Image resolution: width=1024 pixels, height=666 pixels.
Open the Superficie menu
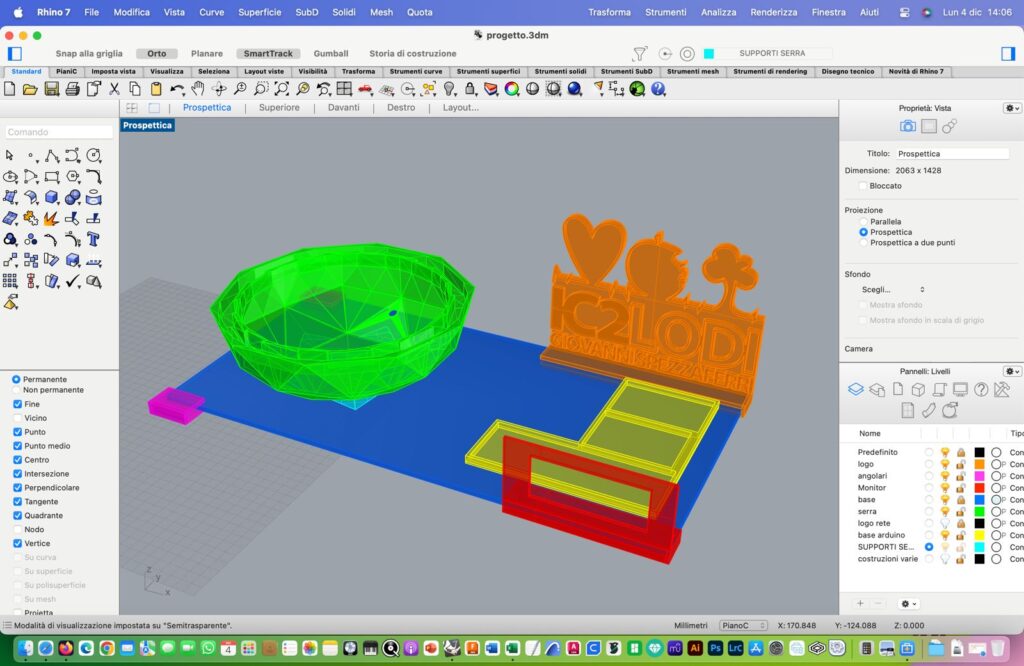pyautogui.click(x=259, y=12)
